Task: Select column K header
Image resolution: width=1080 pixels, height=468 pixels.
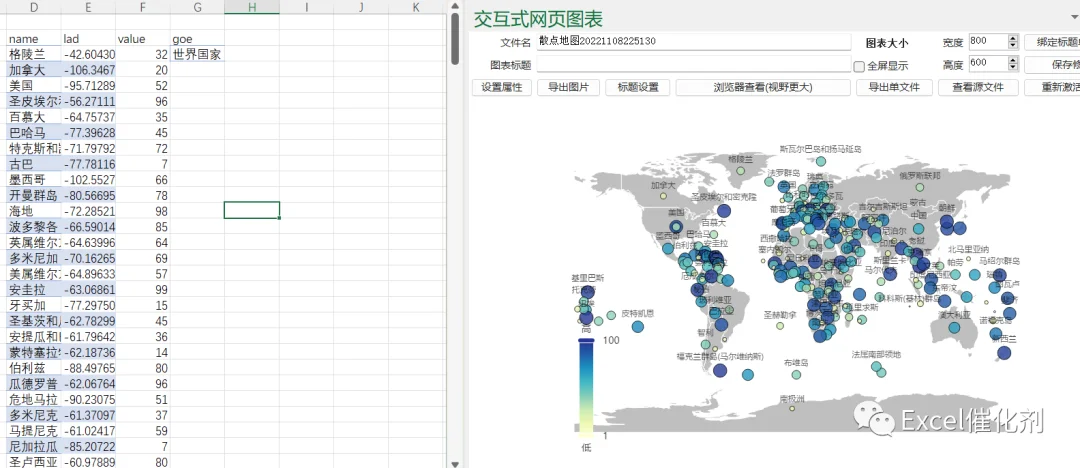Action: pyautogui.click(x=415, y=7)
